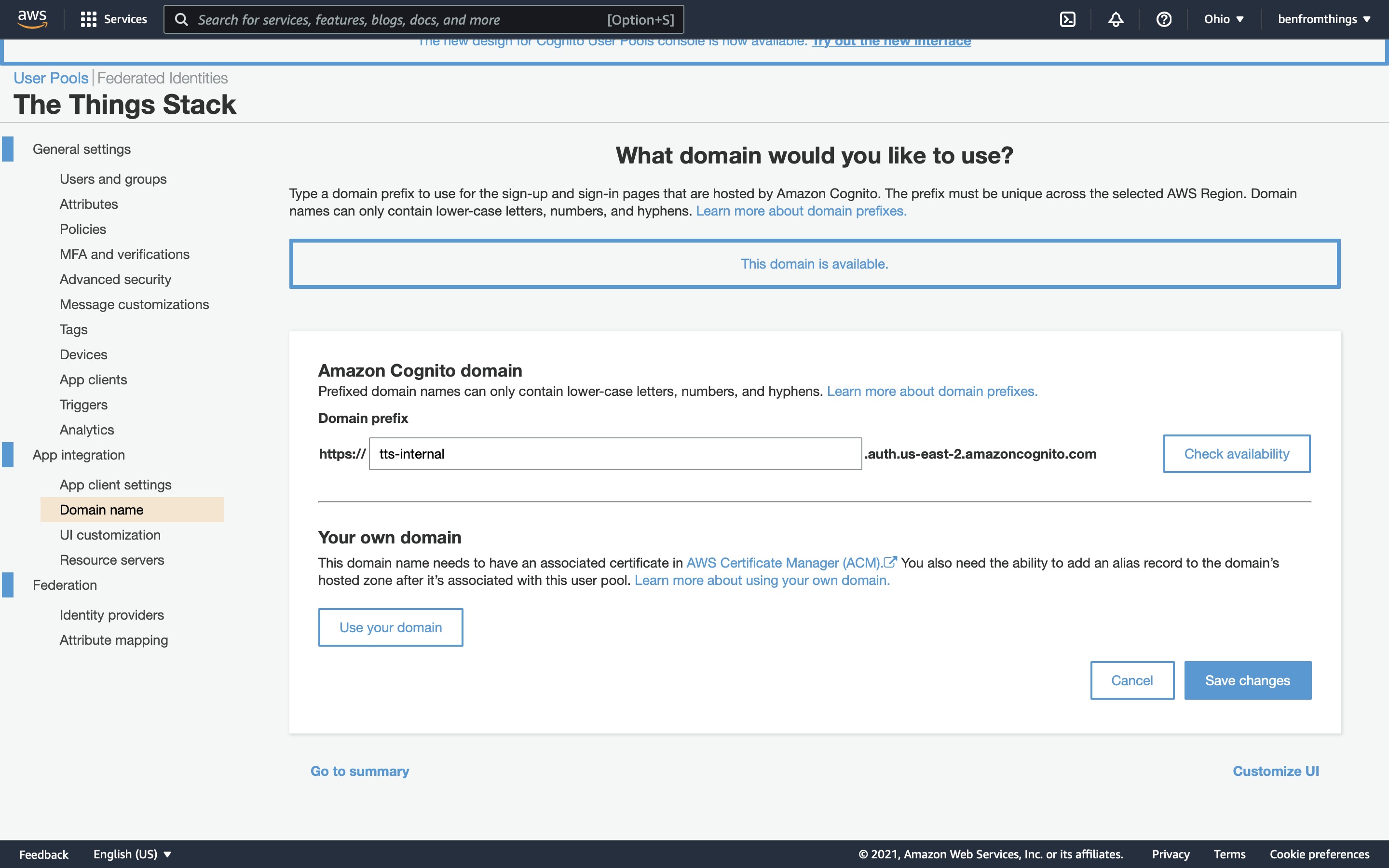Open the help question mark icon
This screenshot has height=868, width=1389.
[x=1163, y=19]
